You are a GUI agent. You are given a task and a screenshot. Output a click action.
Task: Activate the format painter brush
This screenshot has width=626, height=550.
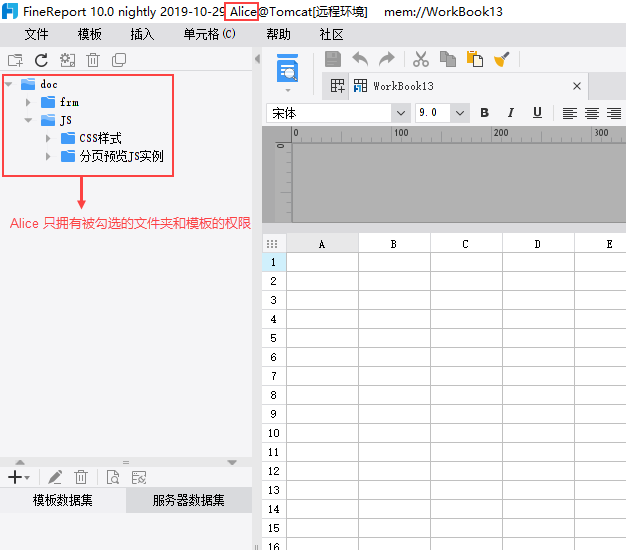502,59
